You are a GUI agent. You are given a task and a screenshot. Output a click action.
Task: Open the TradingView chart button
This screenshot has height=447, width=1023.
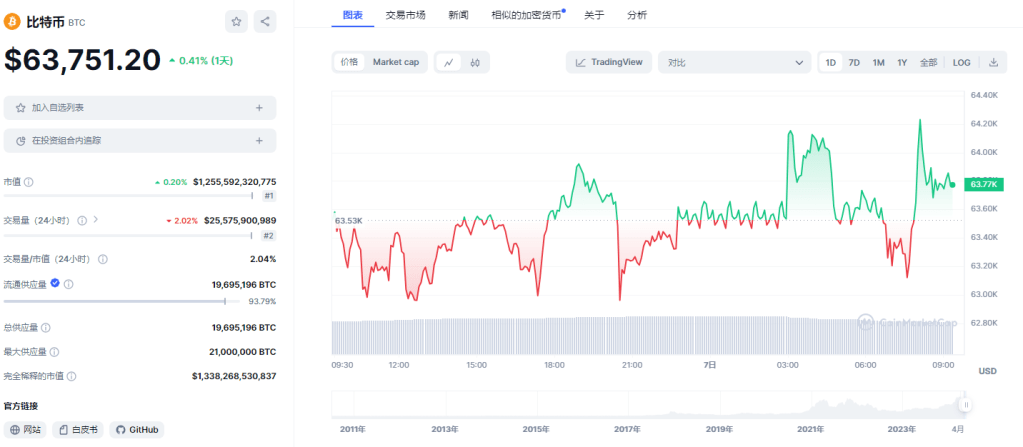click(609, 62)
